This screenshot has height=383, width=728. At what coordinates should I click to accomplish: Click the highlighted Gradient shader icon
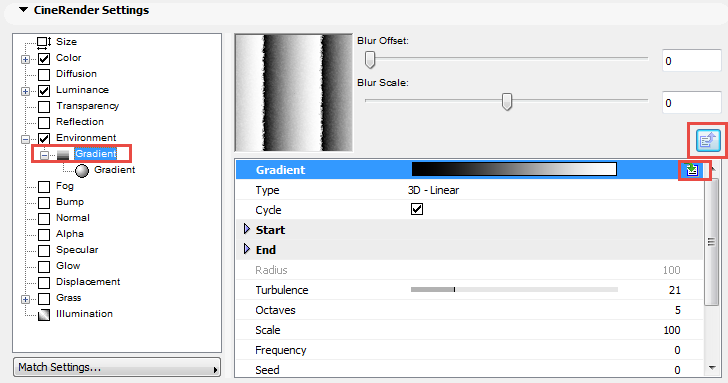tap(63, 155)
